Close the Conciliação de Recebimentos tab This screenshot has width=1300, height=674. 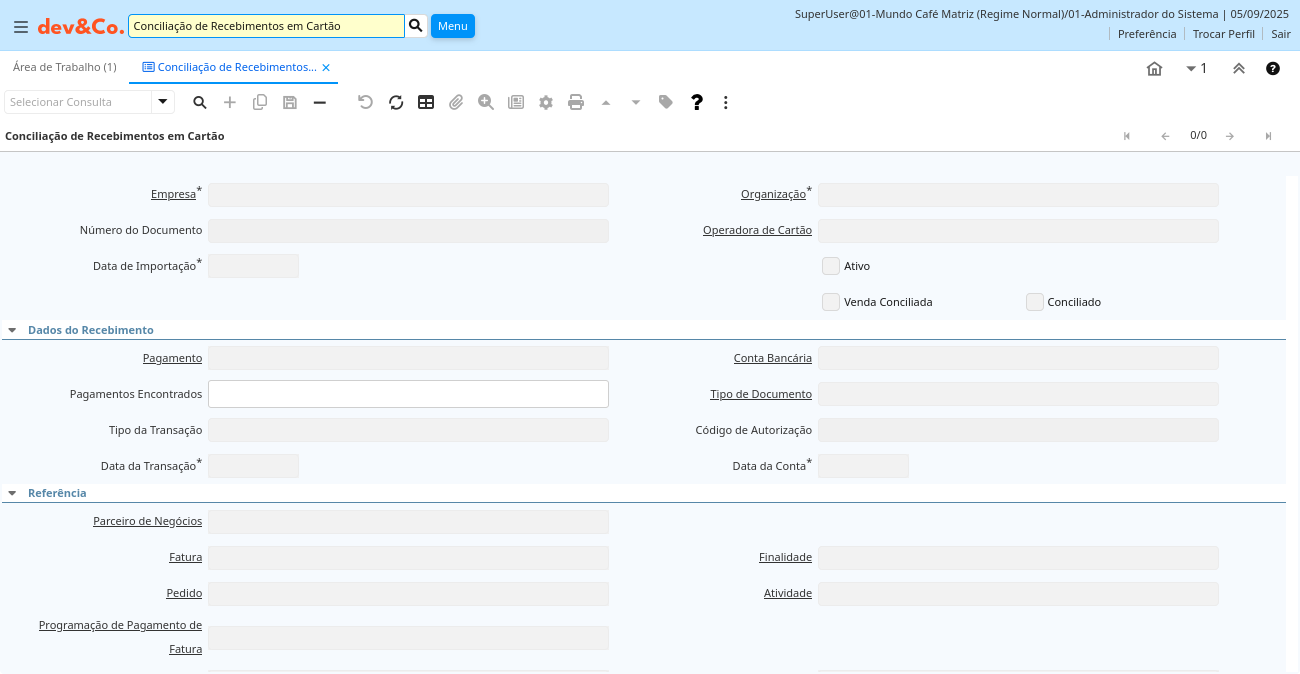click(x=326, y=68)
